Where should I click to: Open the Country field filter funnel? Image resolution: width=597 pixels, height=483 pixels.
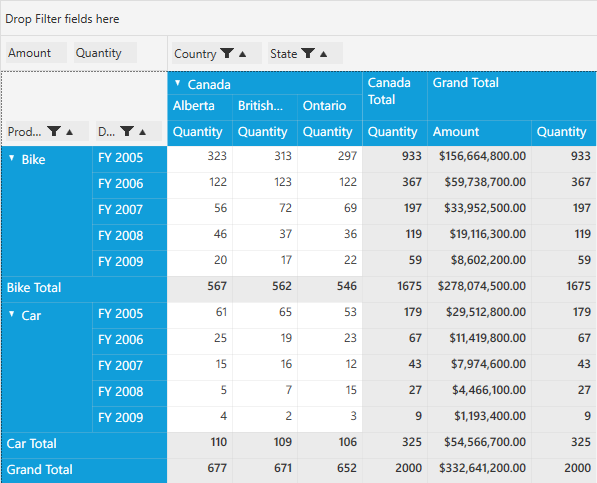(x=227, y=53)
